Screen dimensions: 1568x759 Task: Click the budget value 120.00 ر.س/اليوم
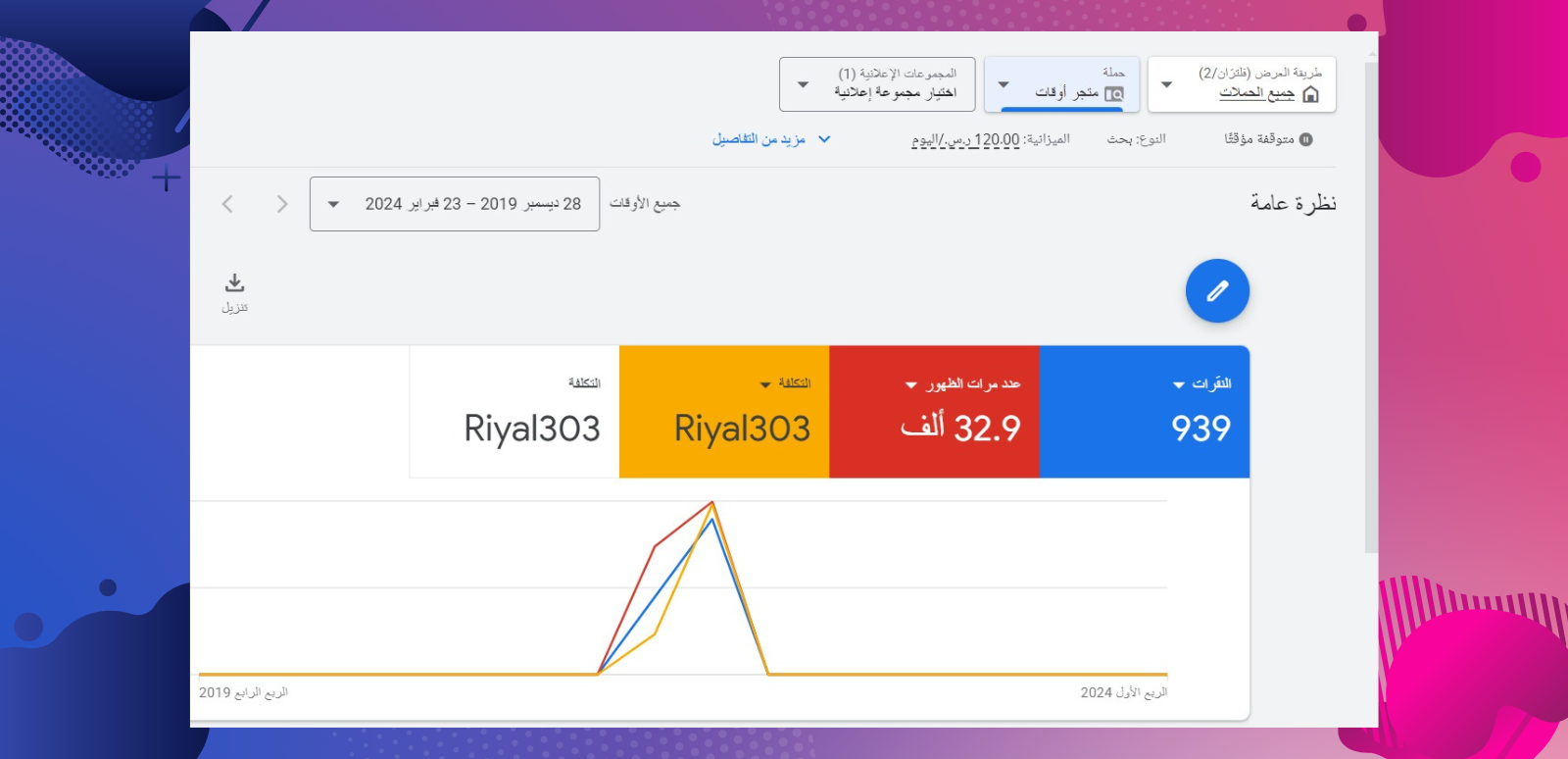coord(965,139)
